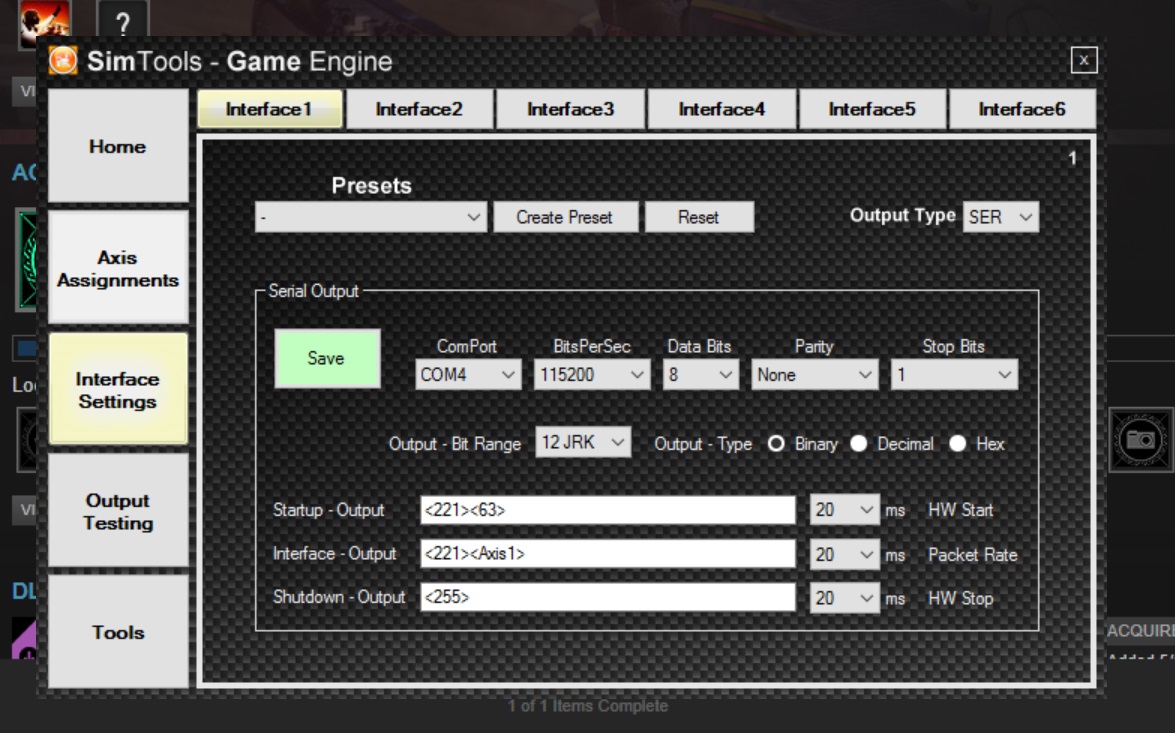Click the question mark help icon
Screen dimensions: 1175x733
tap(123, 21)
